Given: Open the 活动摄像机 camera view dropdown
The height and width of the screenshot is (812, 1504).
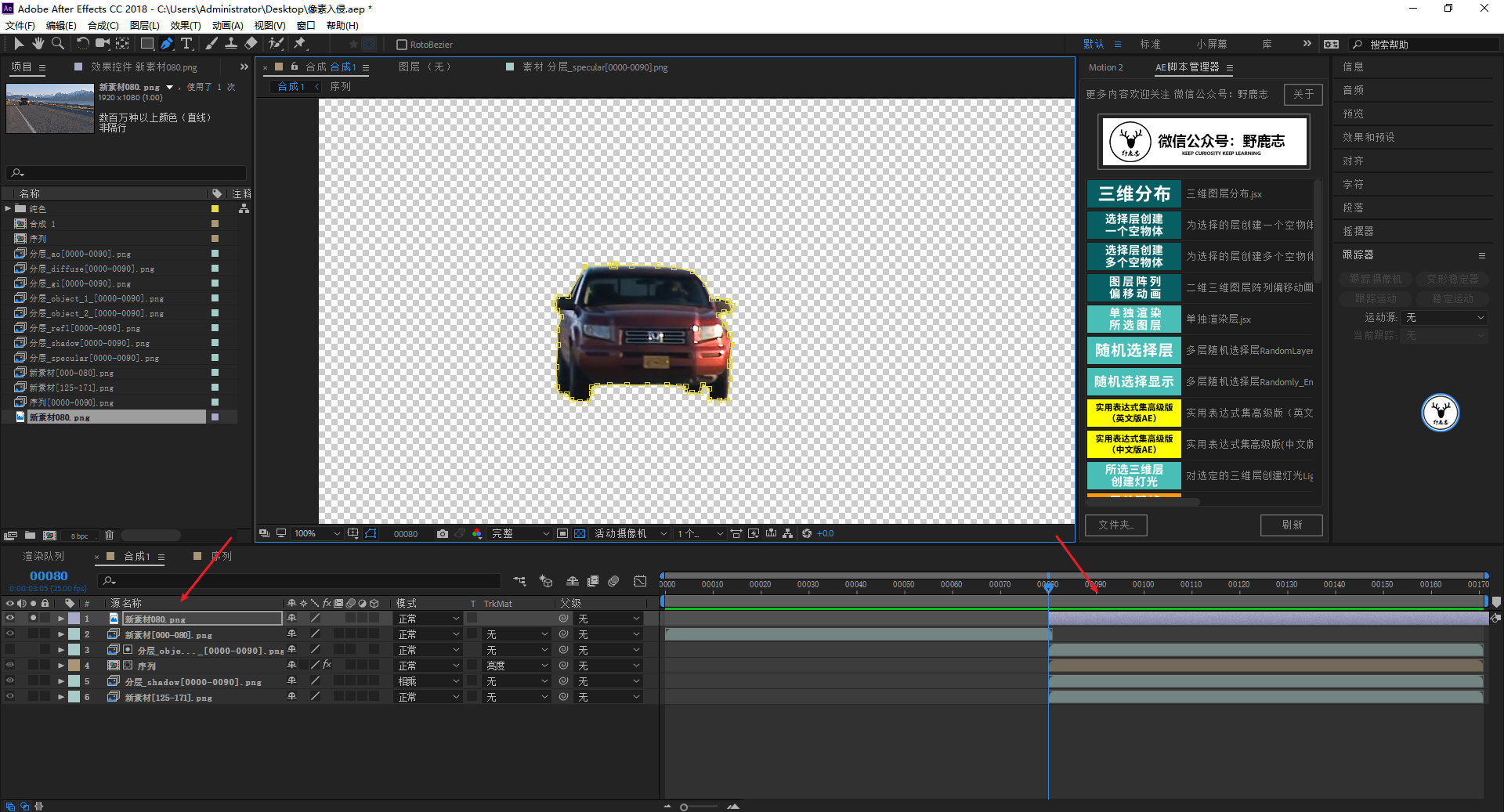Looking at the screenshot, I should pos(631,534).
